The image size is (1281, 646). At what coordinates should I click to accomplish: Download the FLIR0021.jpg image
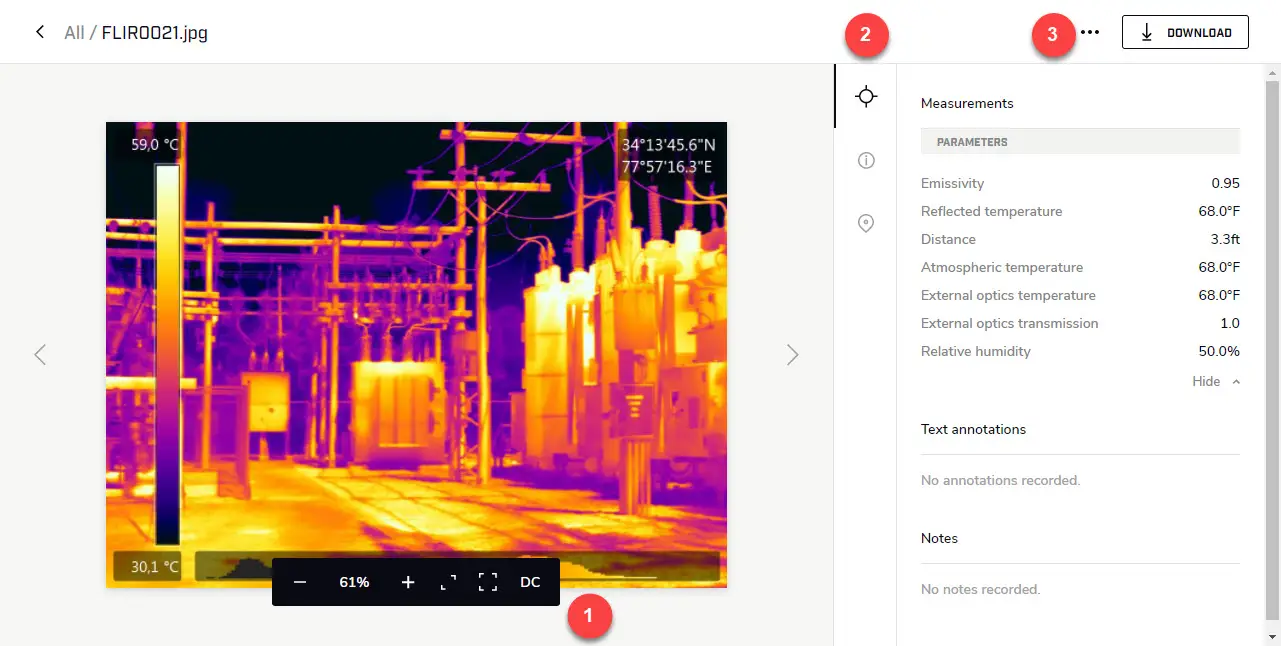click(x=1185, y=32)
